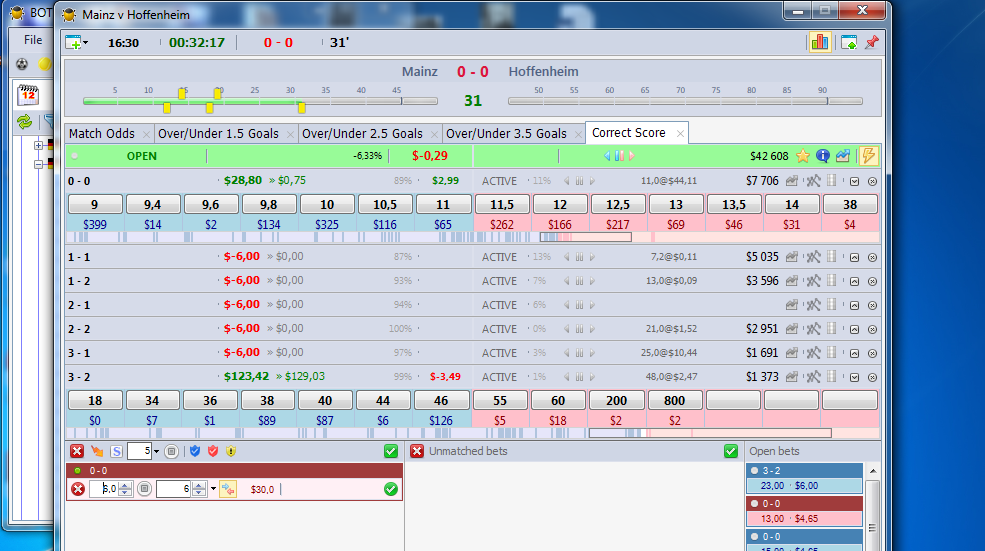
Task: Click price 13,5 on 0 - 0
Action: [734, 205]
